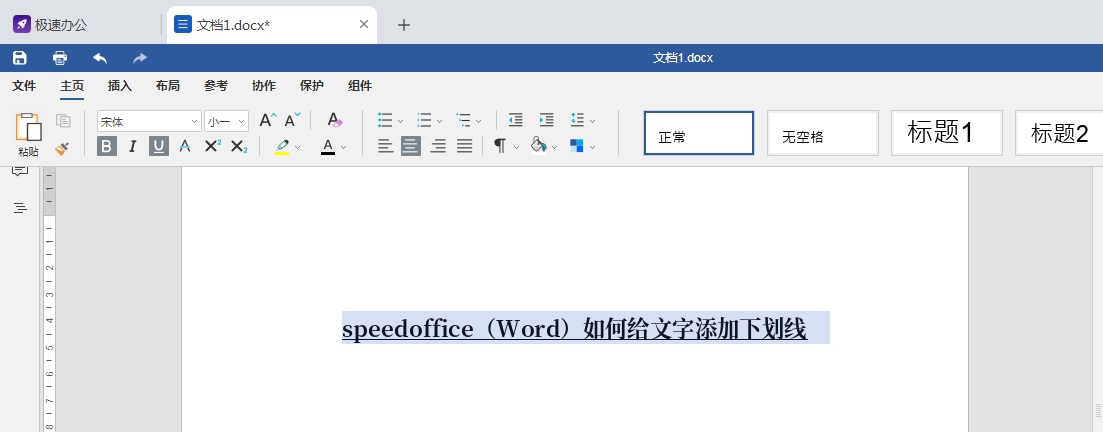
Task: Toggle Italic formatting
Action: [132, 146]
